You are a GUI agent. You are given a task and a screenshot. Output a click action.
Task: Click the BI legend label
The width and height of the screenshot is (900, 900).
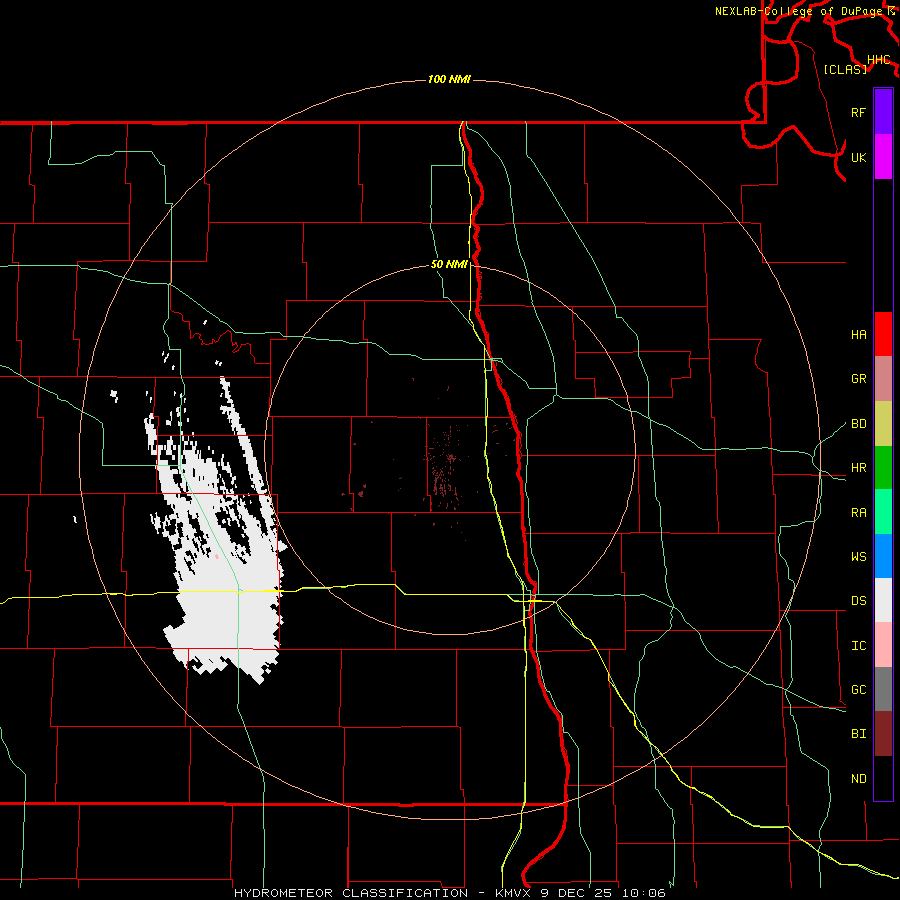point(859,734)
